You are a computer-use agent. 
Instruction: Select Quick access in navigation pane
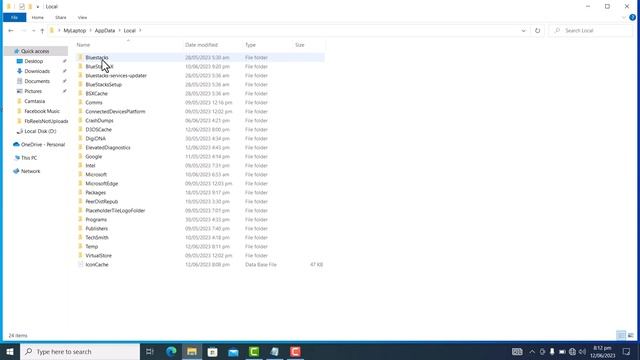point(35,51)
